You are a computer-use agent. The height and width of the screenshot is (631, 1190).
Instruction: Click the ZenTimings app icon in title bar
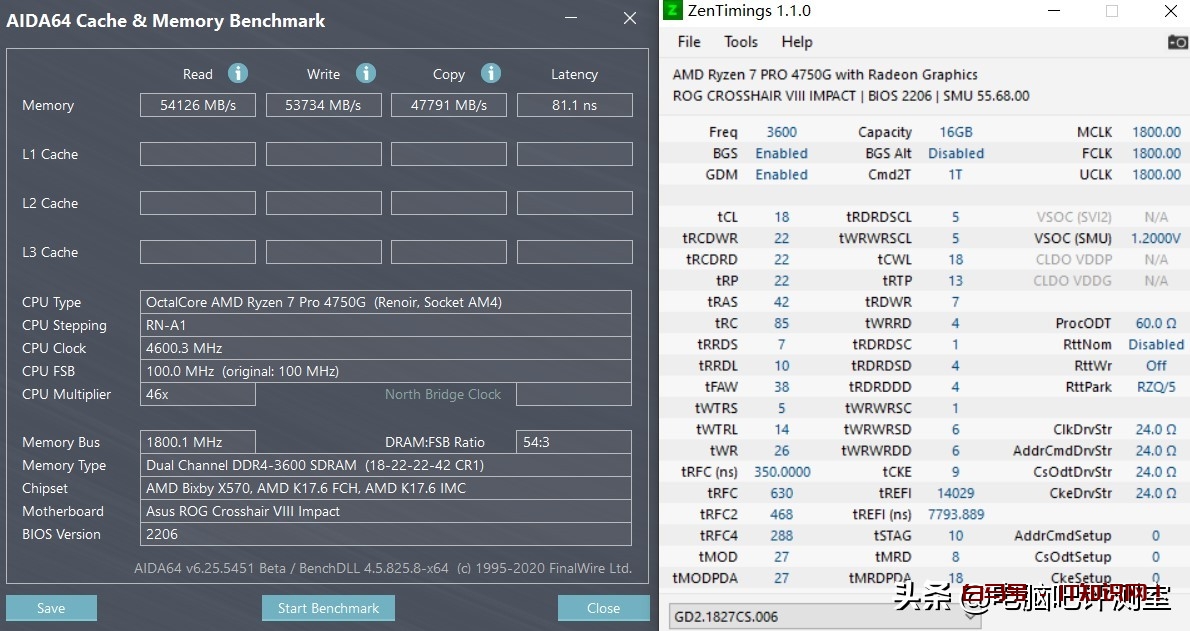pos(673,11)
